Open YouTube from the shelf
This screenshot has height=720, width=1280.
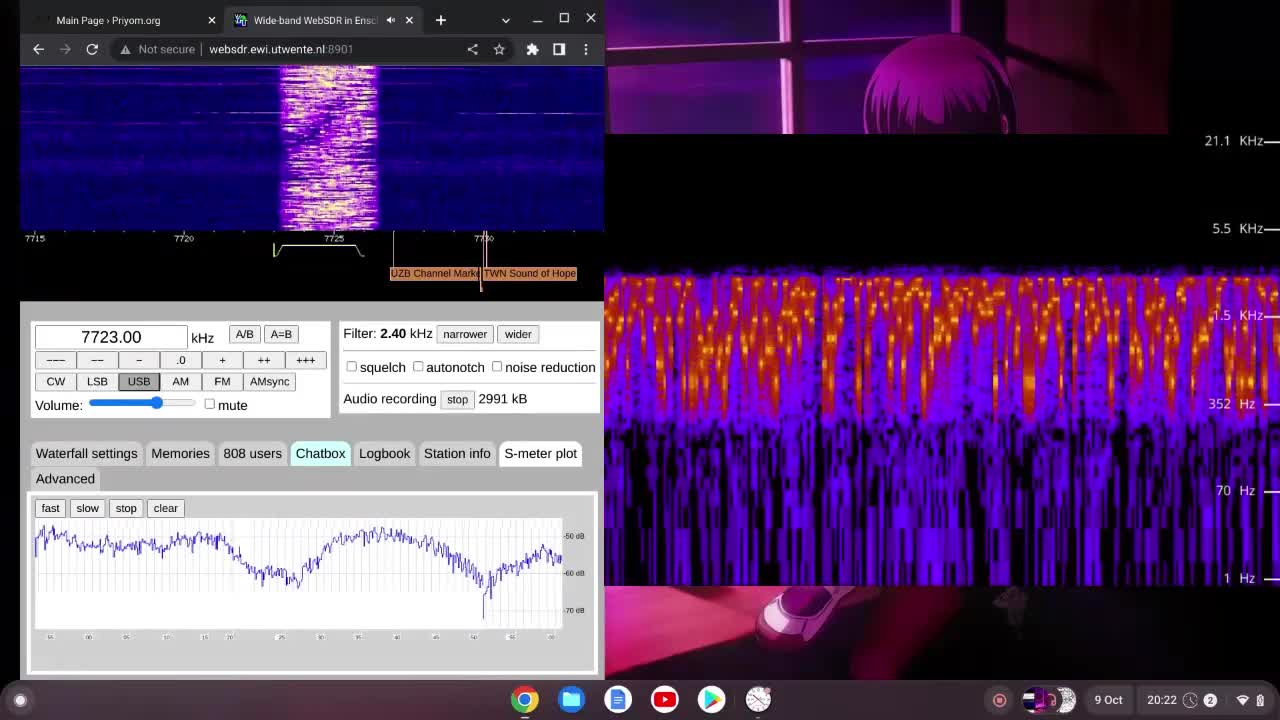[x=664, y=700]
